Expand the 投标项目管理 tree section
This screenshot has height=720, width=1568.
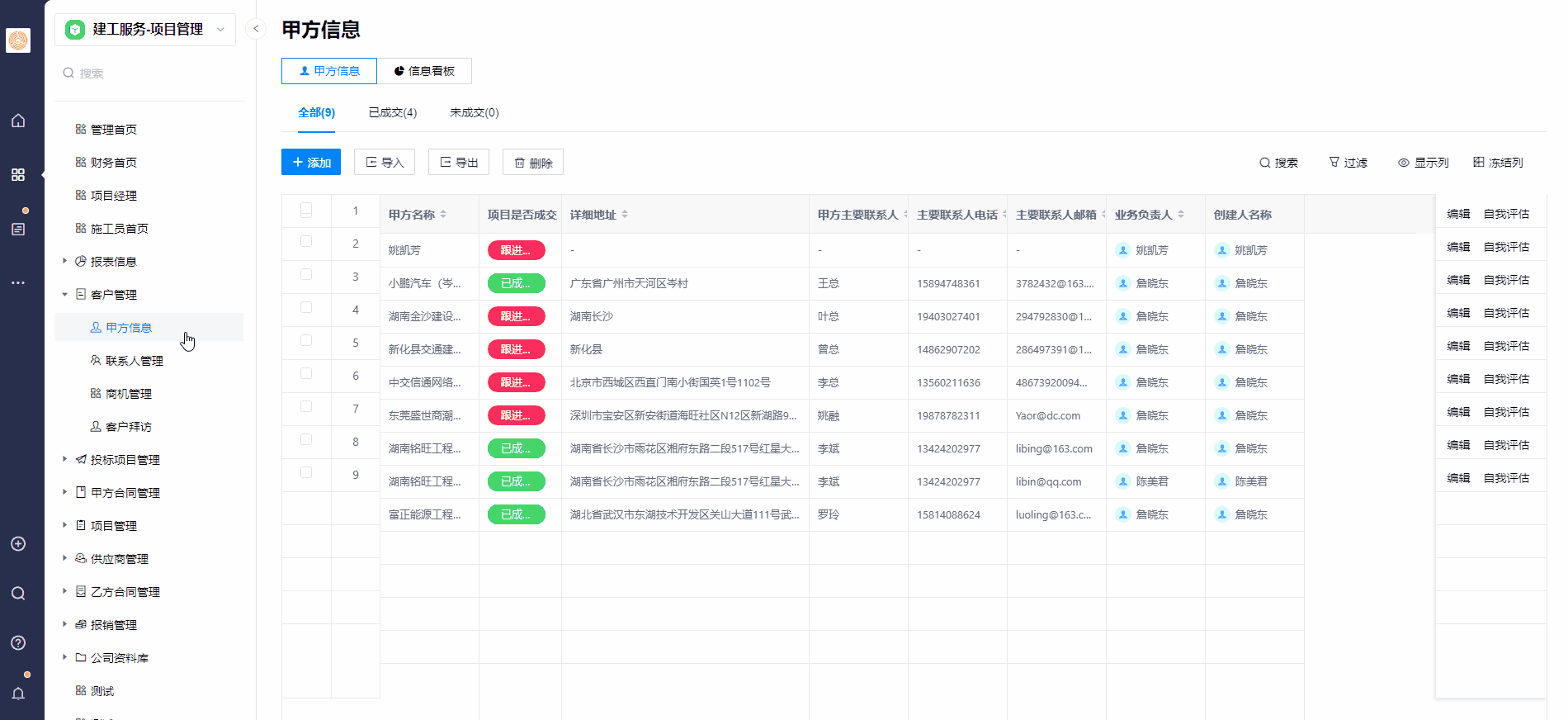[65, 459]
